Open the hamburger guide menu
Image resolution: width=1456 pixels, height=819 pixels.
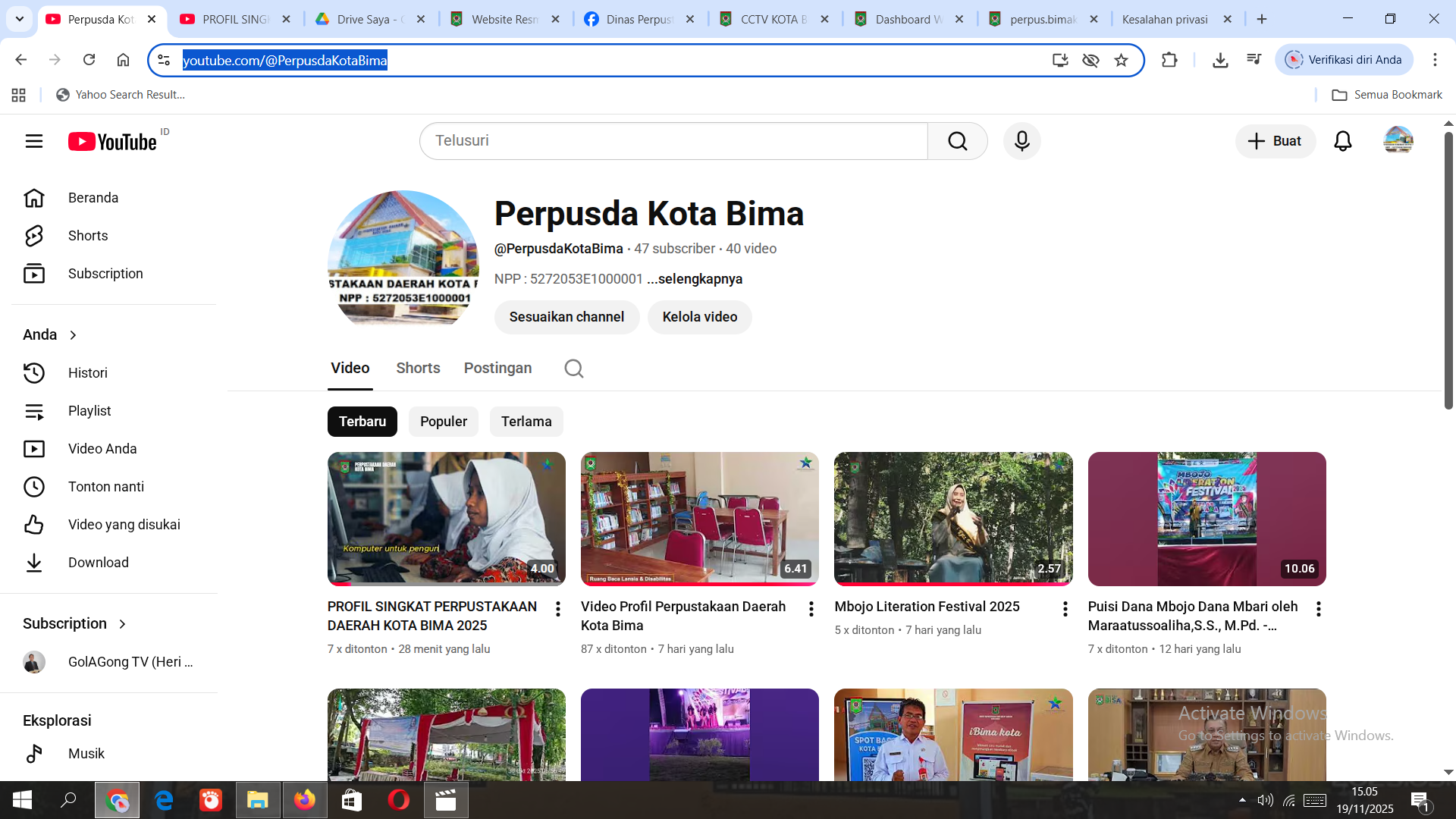point(34,141)
